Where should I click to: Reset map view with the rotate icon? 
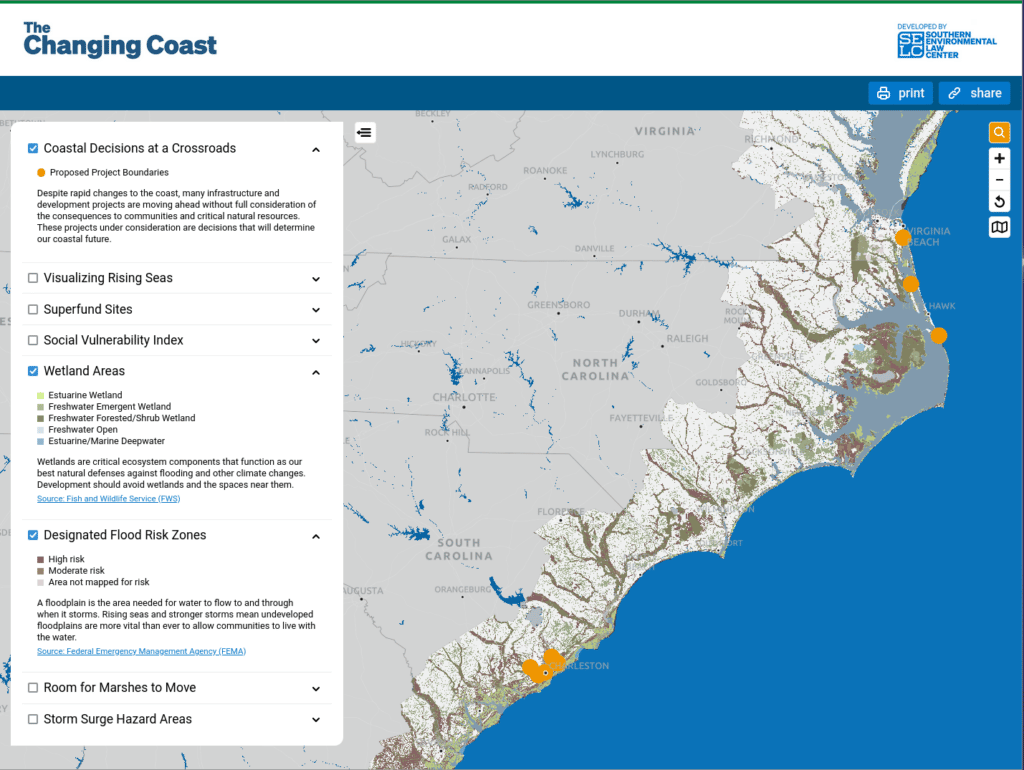pos(999,201)
